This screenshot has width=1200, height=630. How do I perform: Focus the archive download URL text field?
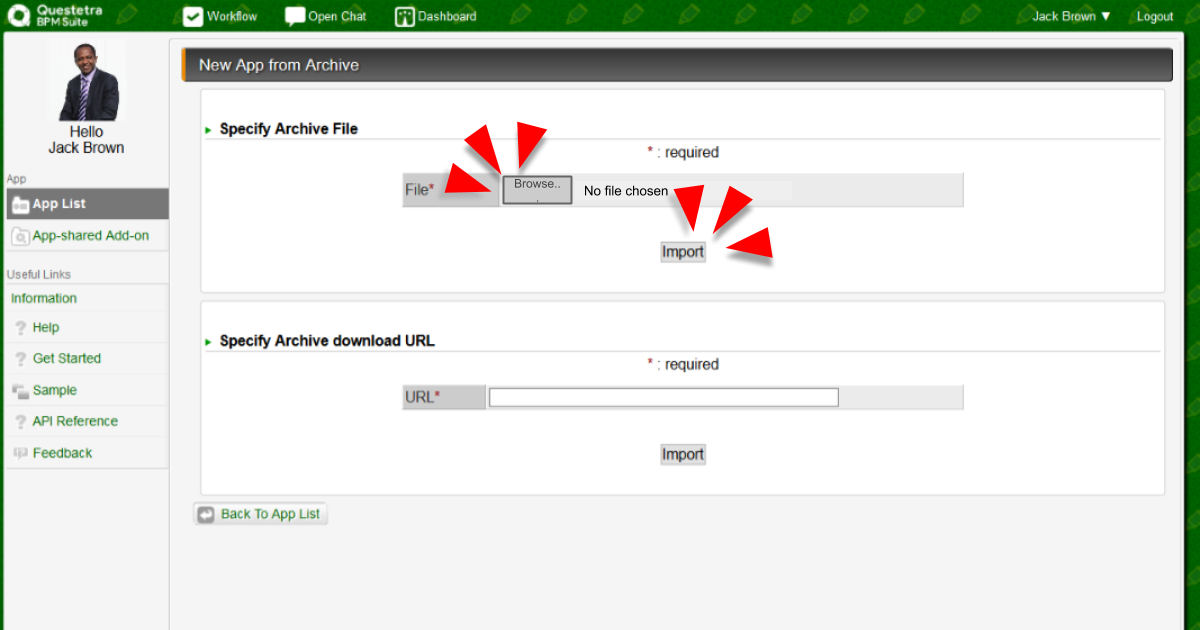click(x=663, y=397)
